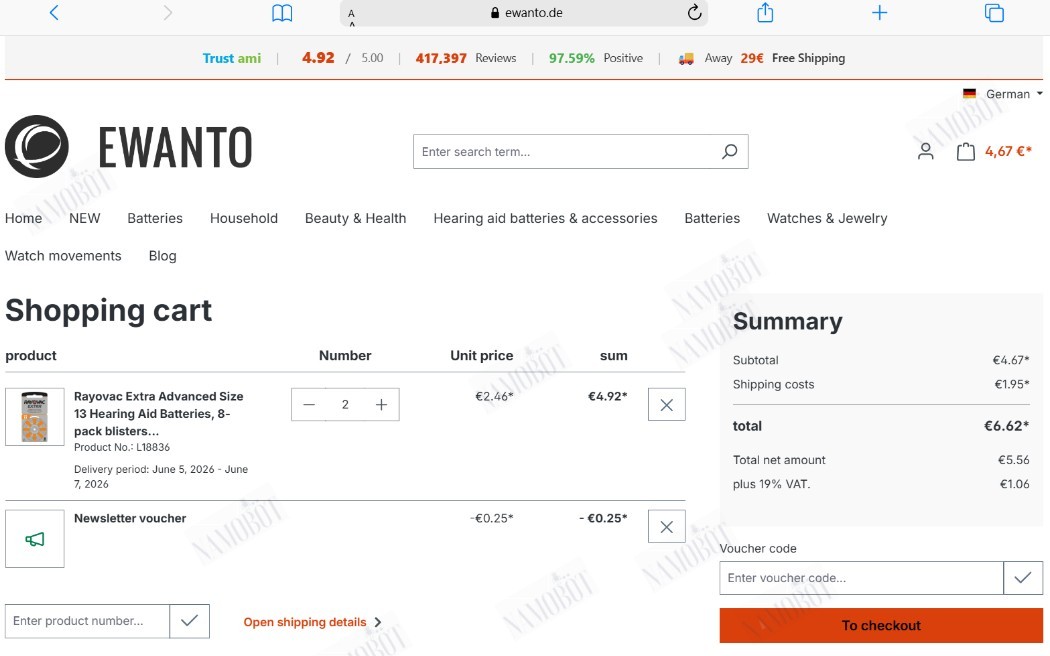Click the cart total 4,67 €

[x=1008, y=152]
